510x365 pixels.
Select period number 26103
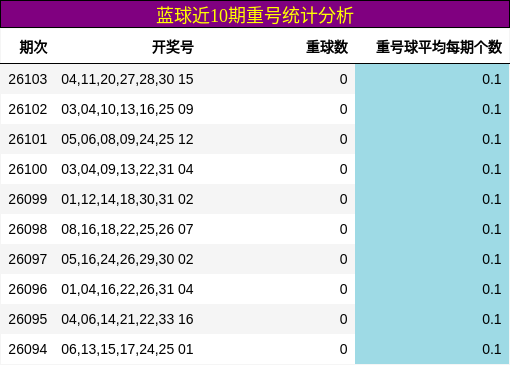(28, 79)
